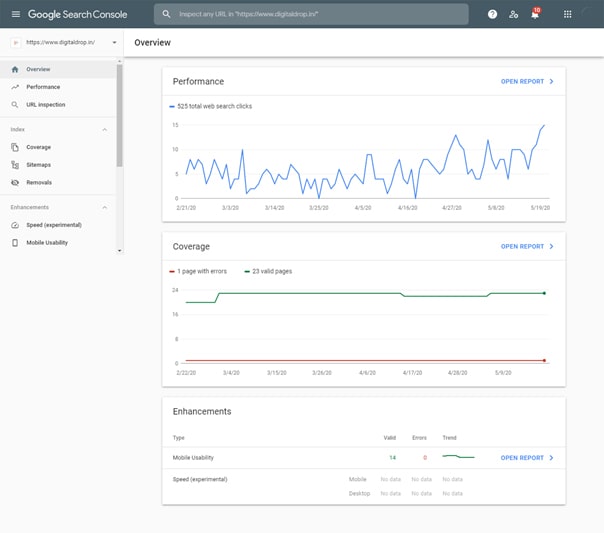
Task: Click the search magnifier icon in URL bar
Action: [166, 14]
